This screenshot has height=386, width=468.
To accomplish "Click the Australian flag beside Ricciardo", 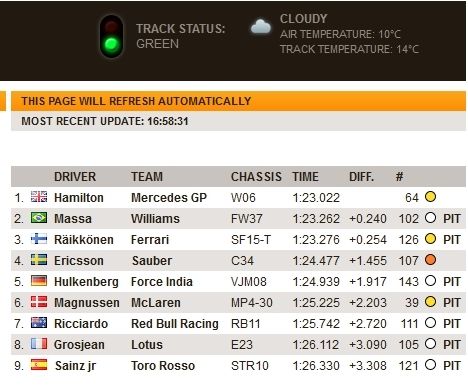I will [39, 323].
